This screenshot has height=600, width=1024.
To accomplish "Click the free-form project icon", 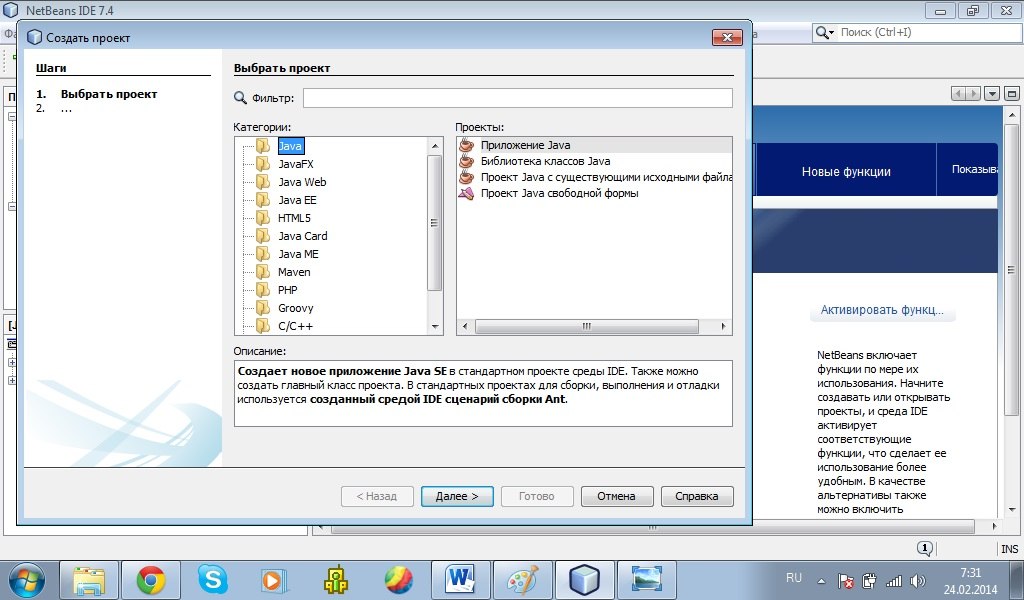I will click(466, 193).
